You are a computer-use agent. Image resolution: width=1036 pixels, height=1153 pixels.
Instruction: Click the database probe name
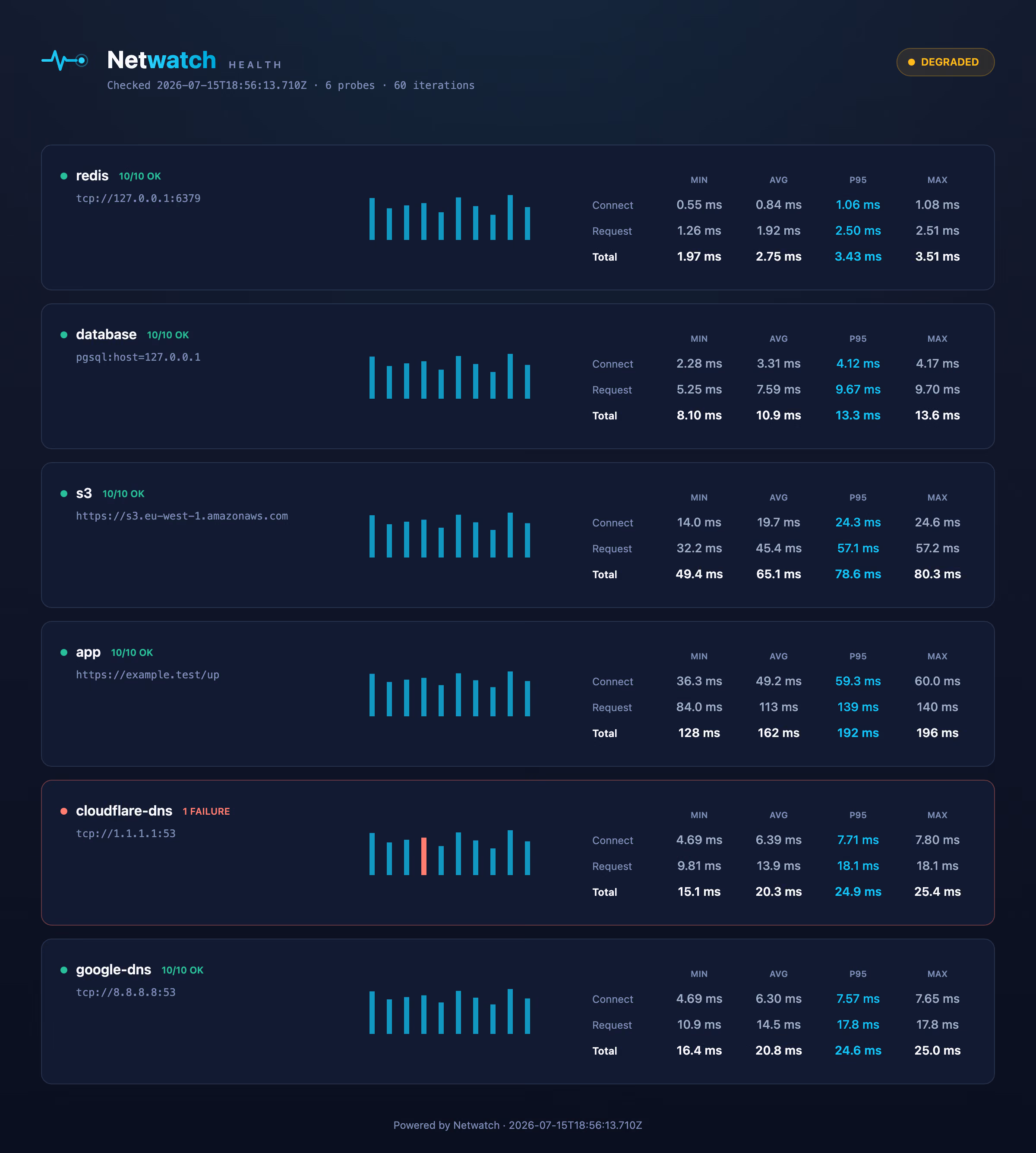click(x=107, y=334)
